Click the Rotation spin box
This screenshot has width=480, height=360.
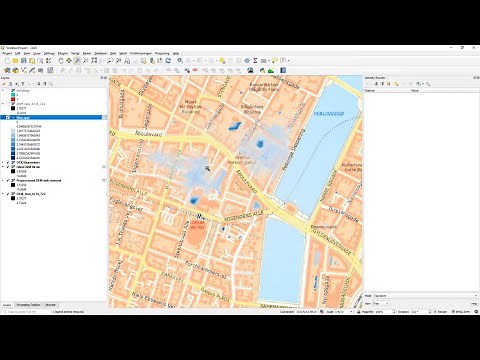[x=421, y=312]
